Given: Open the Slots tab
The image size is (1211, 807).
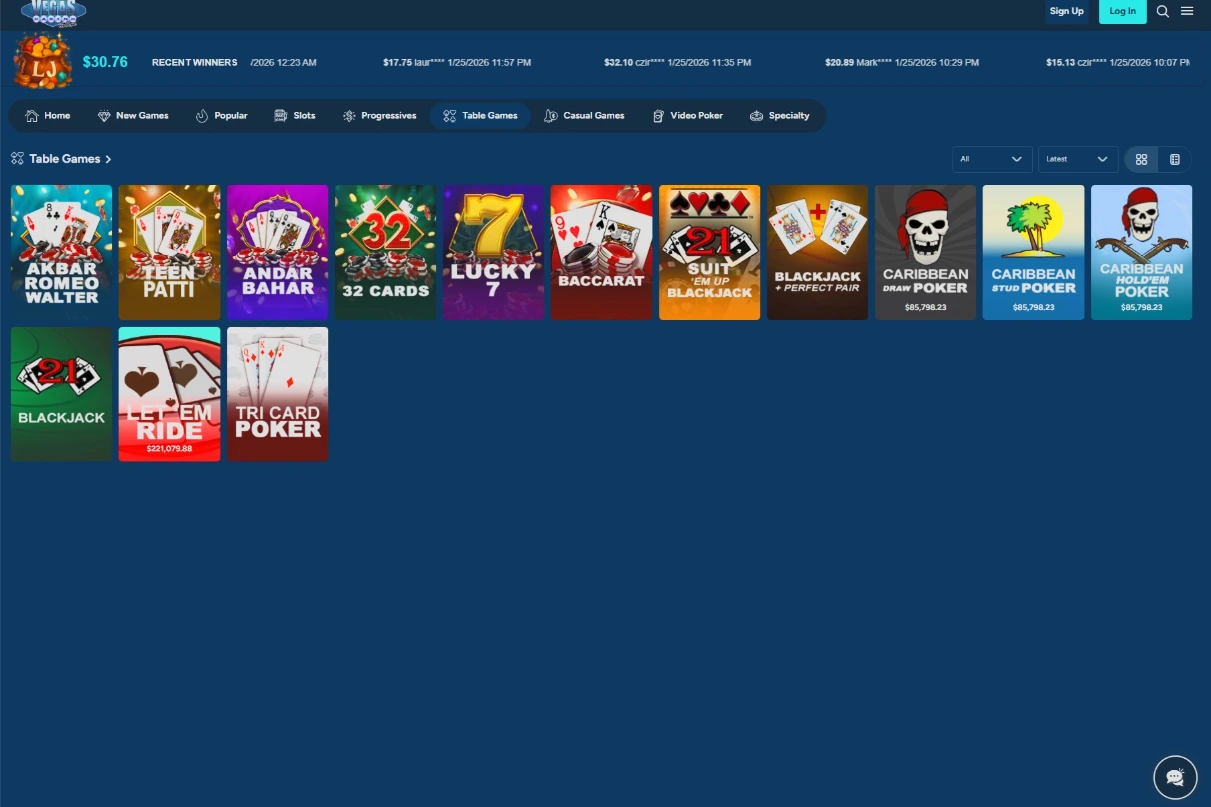Looking at the screenshot, I should [x=294, y=116].
